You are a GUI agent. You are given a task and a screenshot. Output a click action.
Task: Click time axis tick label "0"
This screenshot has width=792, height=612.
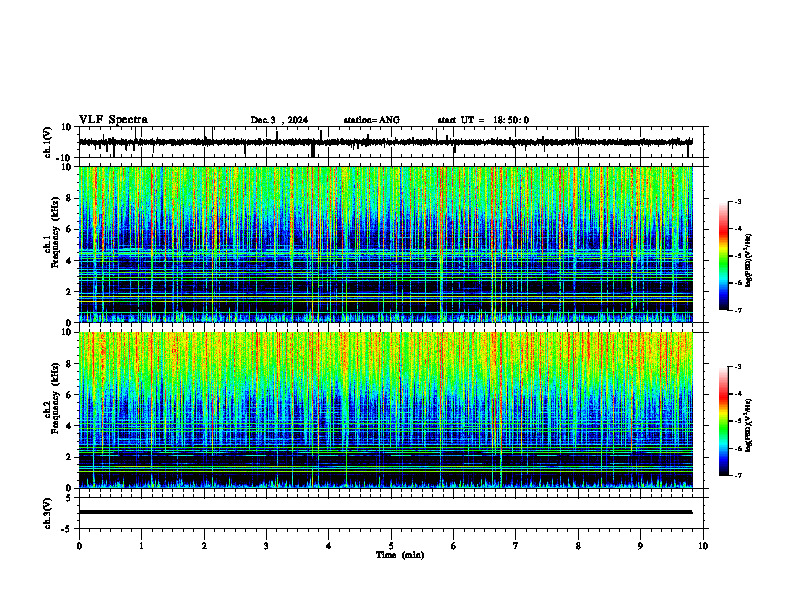(x=79, y=546)
